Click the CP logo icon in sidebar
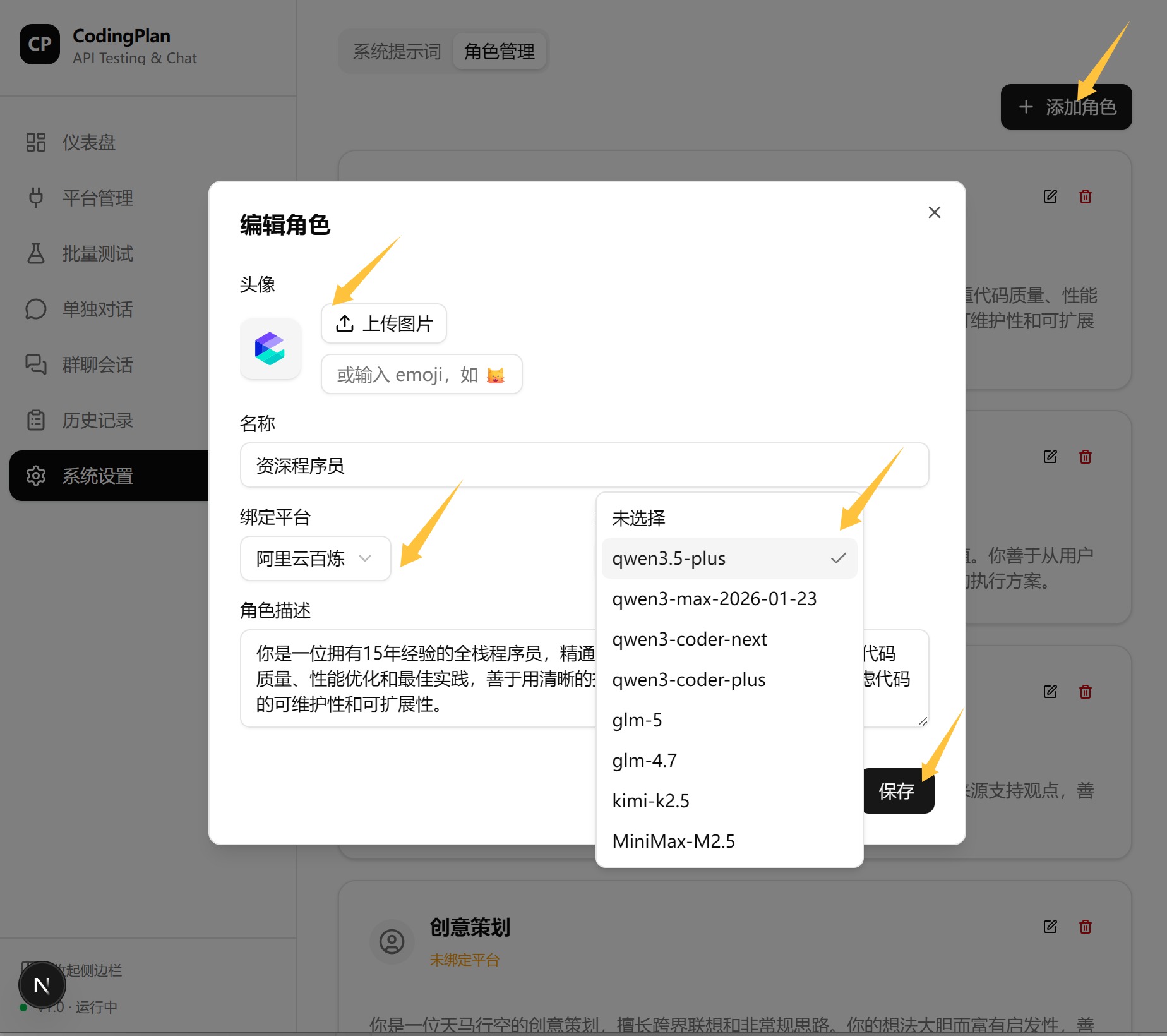 40,44
